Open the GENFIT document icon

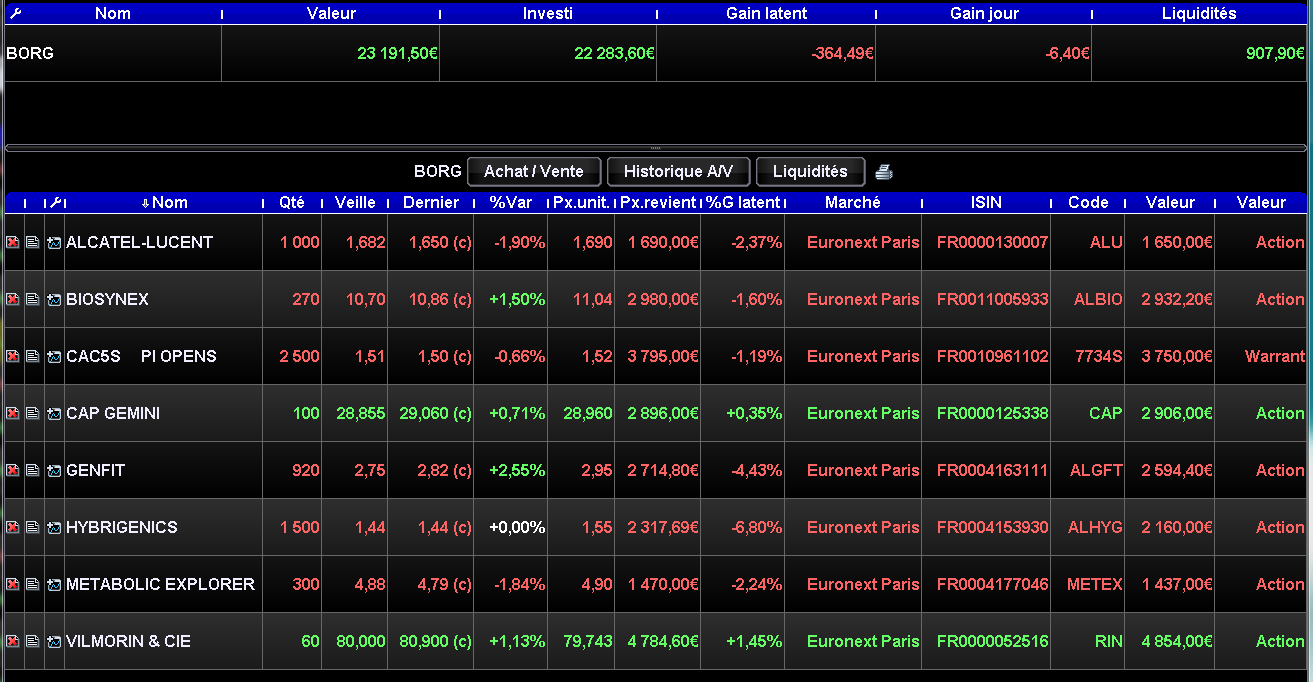point(33,470)
